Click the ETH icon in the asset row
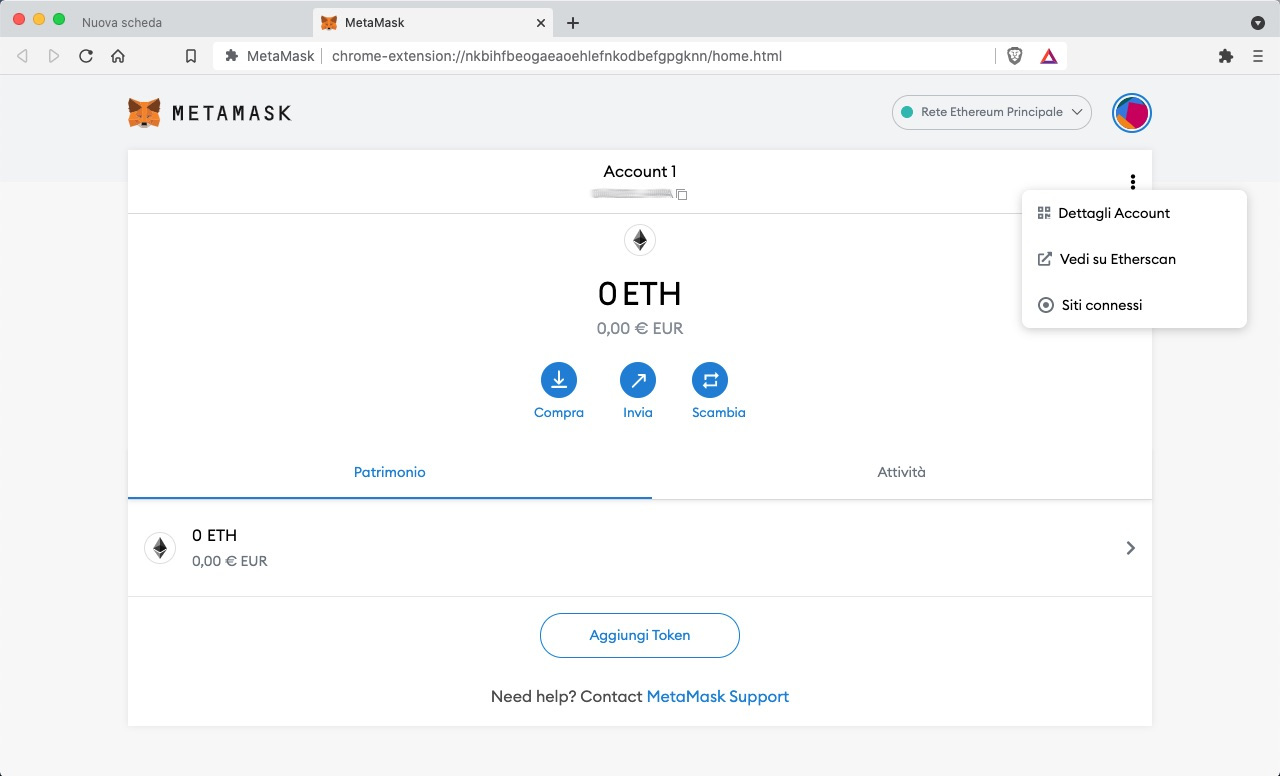1280x776 pixels. point(160,548)
